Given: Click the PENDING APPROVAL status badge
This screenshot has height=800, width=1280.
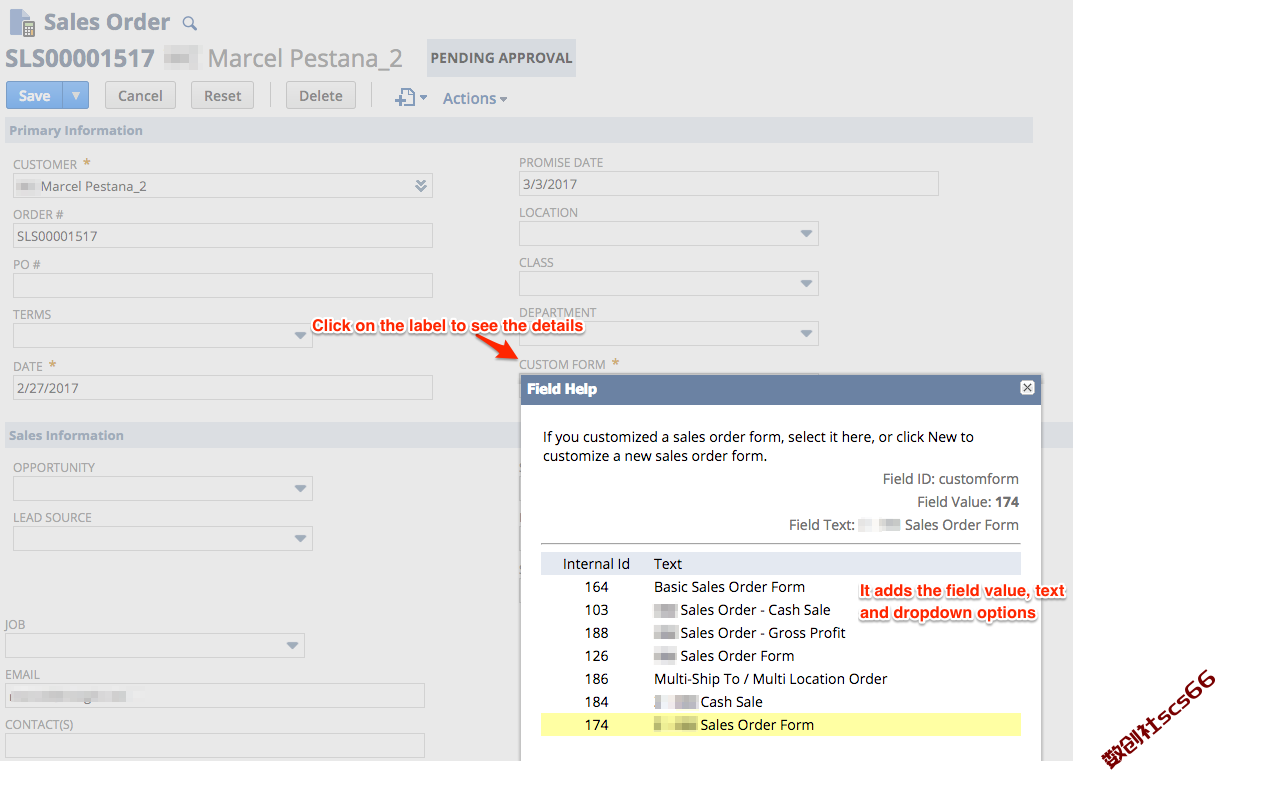Looking at the screenshot, I should pos(501,58).
